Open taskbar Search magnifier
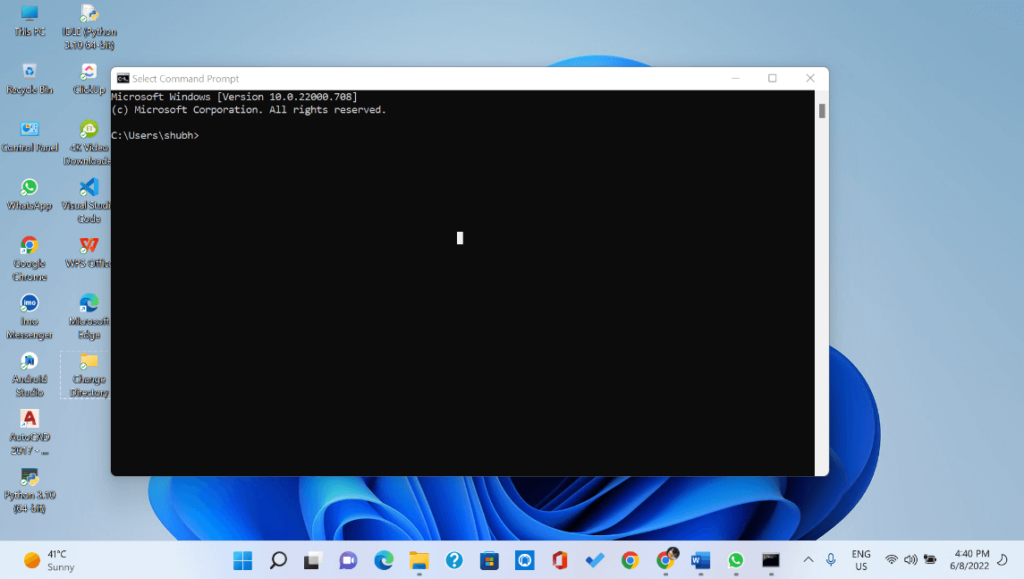This screenshot has height=579, width=1024. coord(278,560)
